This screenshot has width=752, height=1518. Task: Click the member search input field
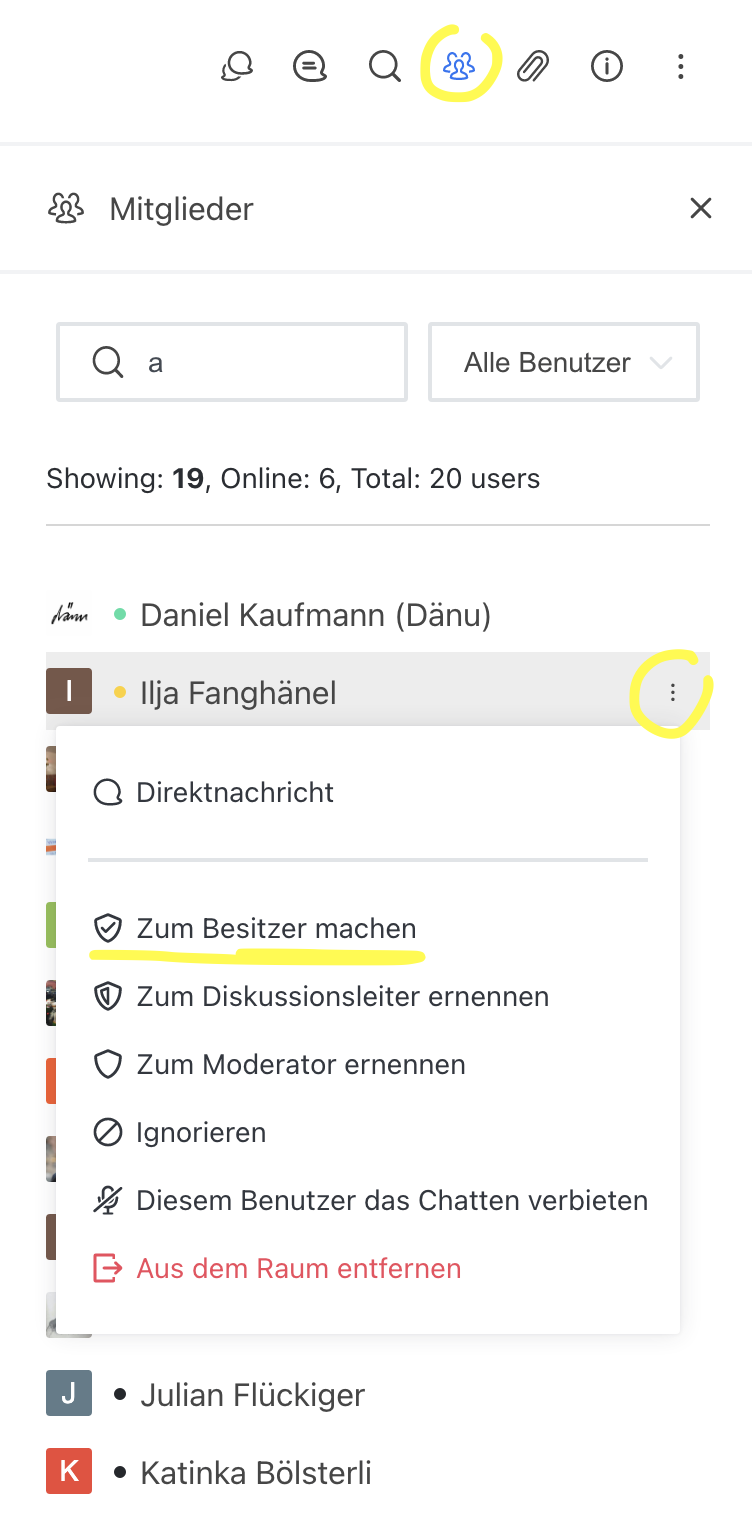pos(250,362)
